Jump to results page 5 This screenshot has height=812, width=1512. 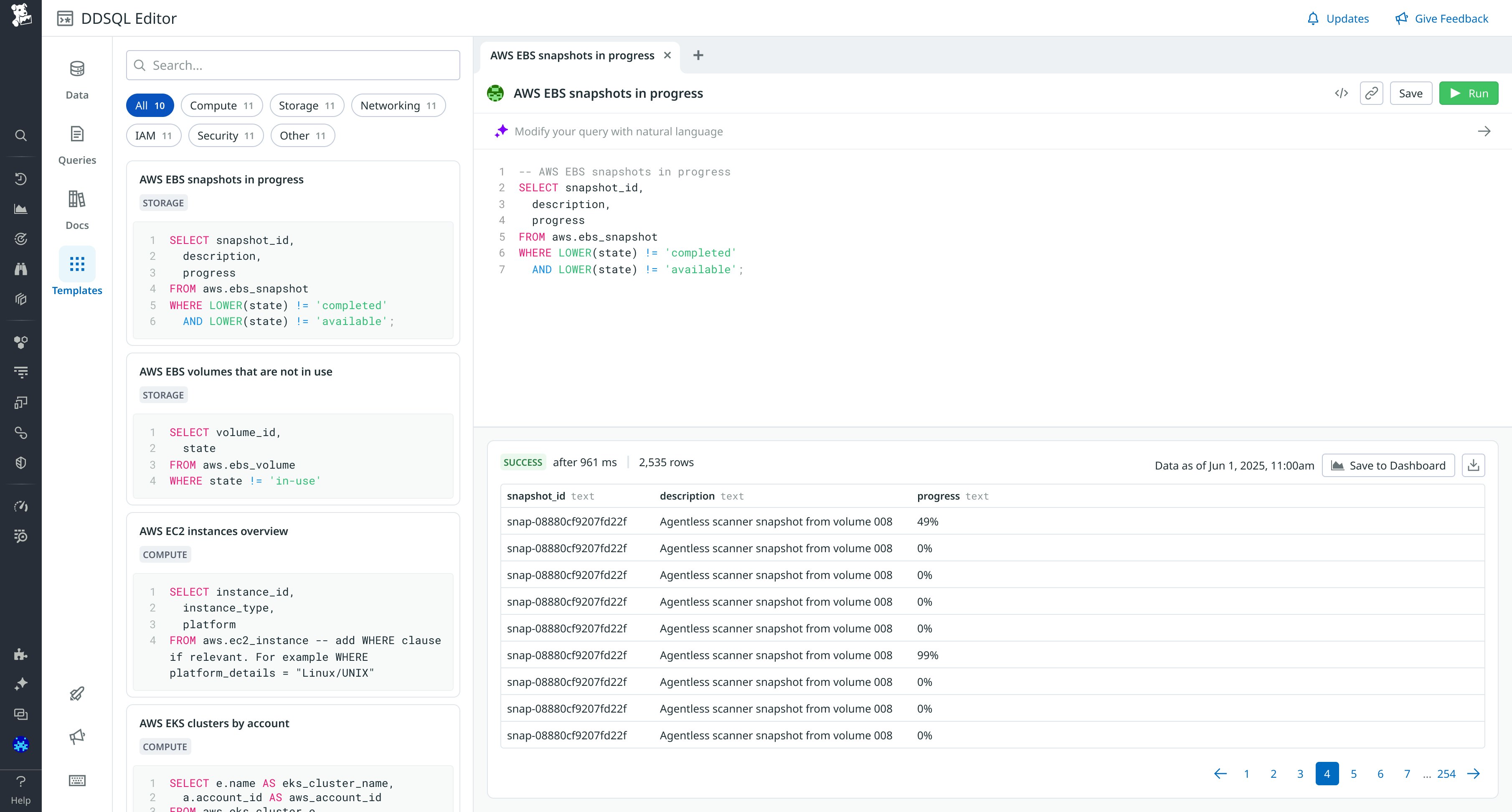point(1354,774)
